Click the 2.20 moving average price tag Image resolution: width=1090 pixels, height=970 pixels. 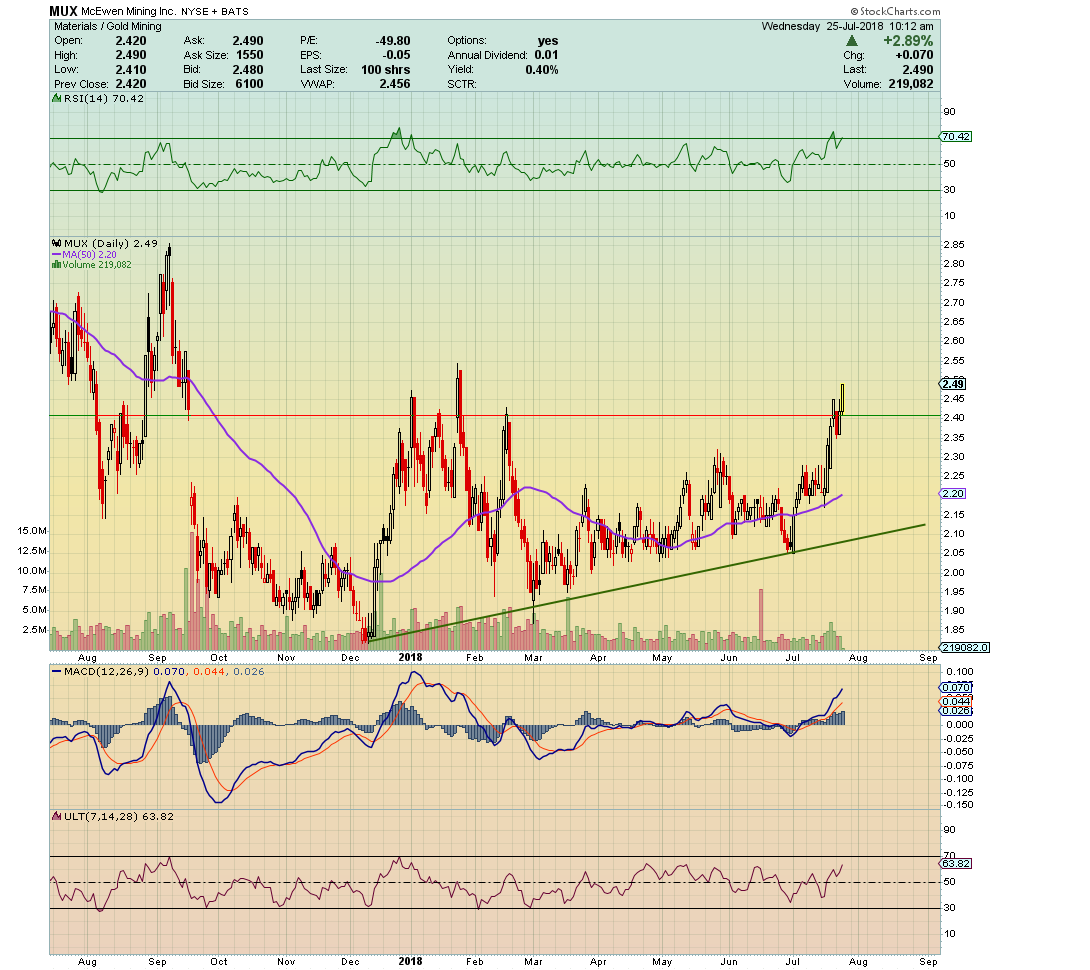(x=952, y=494)
